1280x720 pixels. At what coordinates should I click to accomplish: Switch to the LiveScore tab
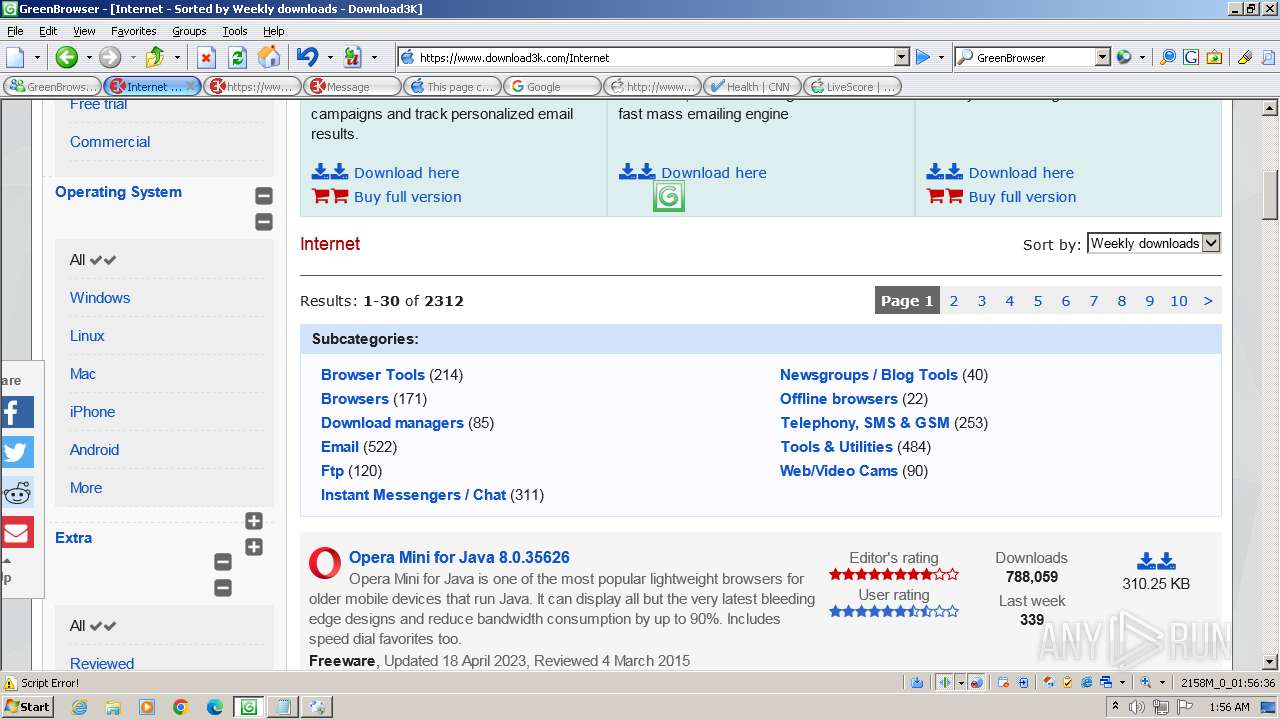(x=851, y=86)
